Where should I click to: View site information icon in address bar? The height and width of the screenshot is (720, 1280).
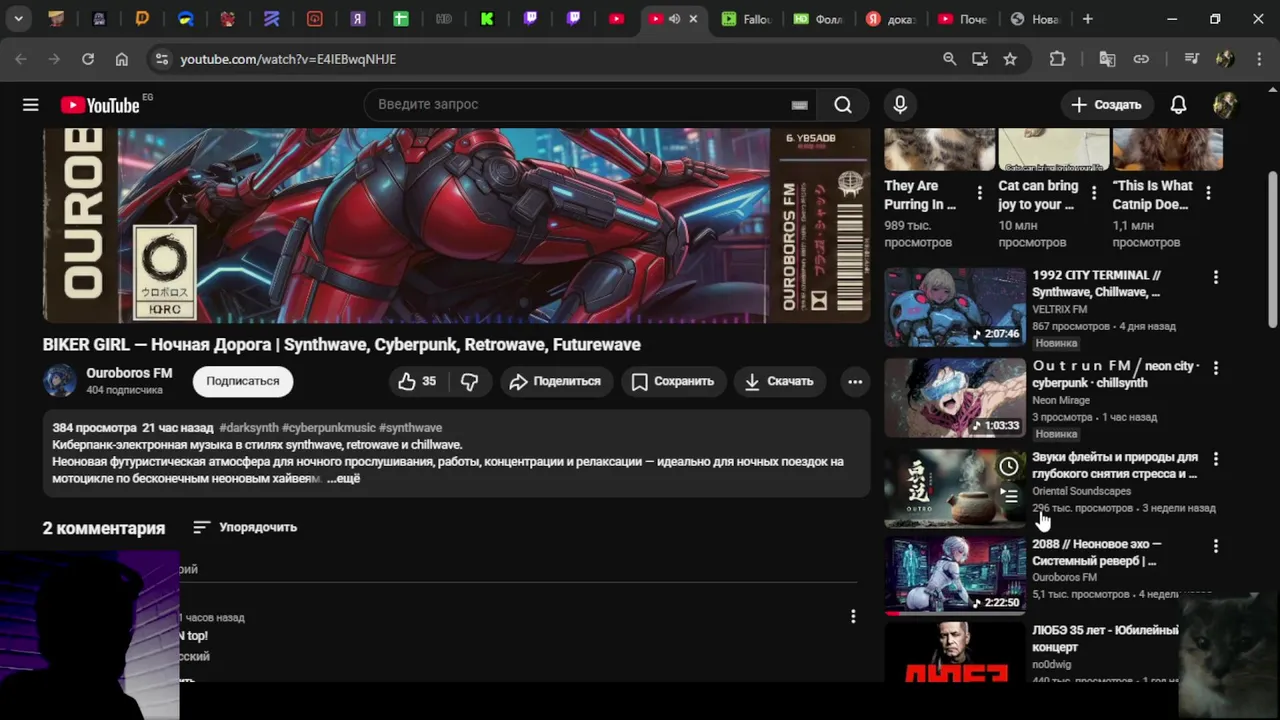pyautogui.click(x=162, y=59)
